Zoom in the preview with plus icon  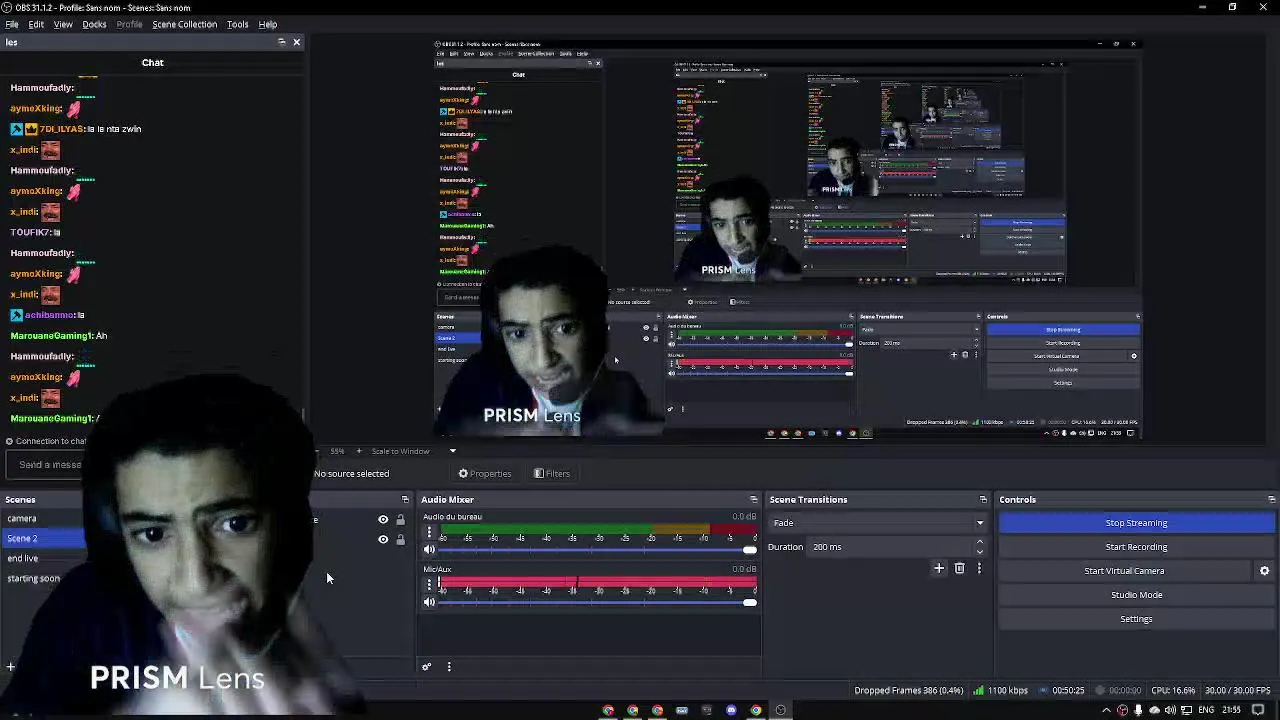[359, 451]
